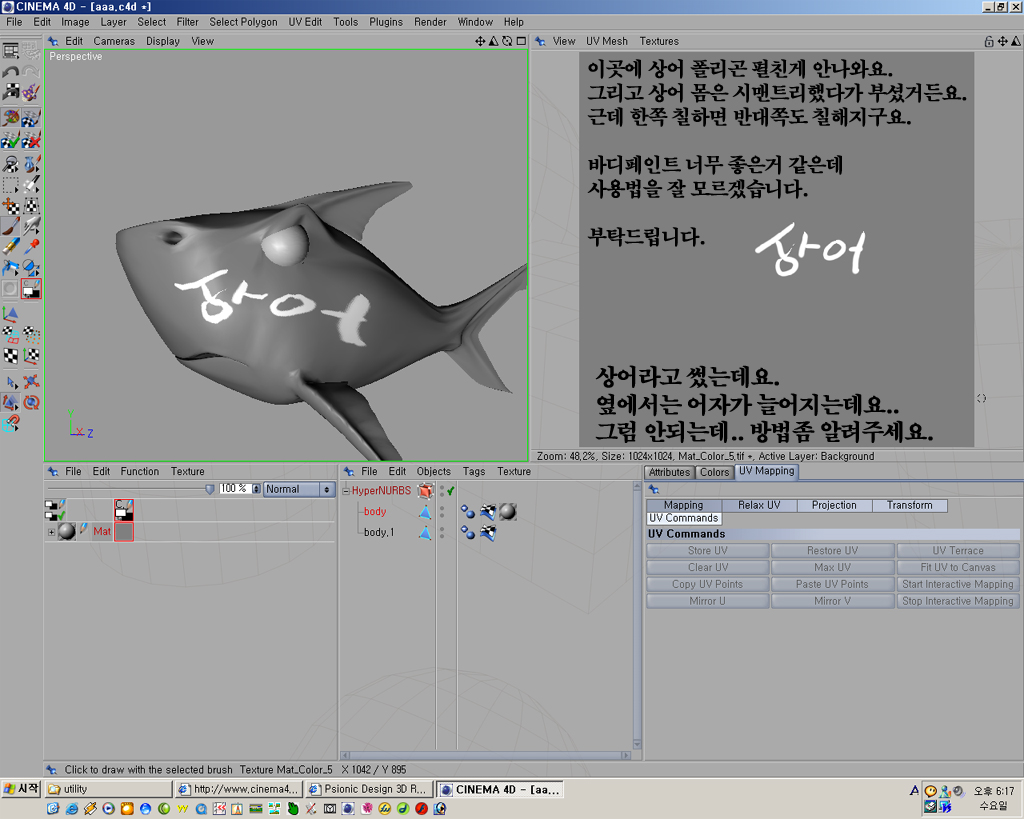Image resolution: width=1024 pixels, height=819 pixels.
Task: Toggle the HyperNURBS green enable checkmark
Action: (x=451, y=491)
